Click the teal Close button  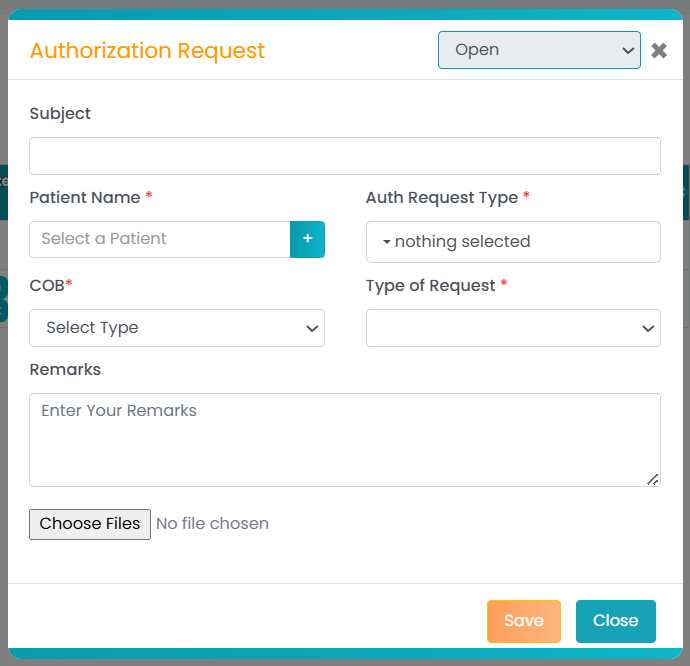click(616, 621)
